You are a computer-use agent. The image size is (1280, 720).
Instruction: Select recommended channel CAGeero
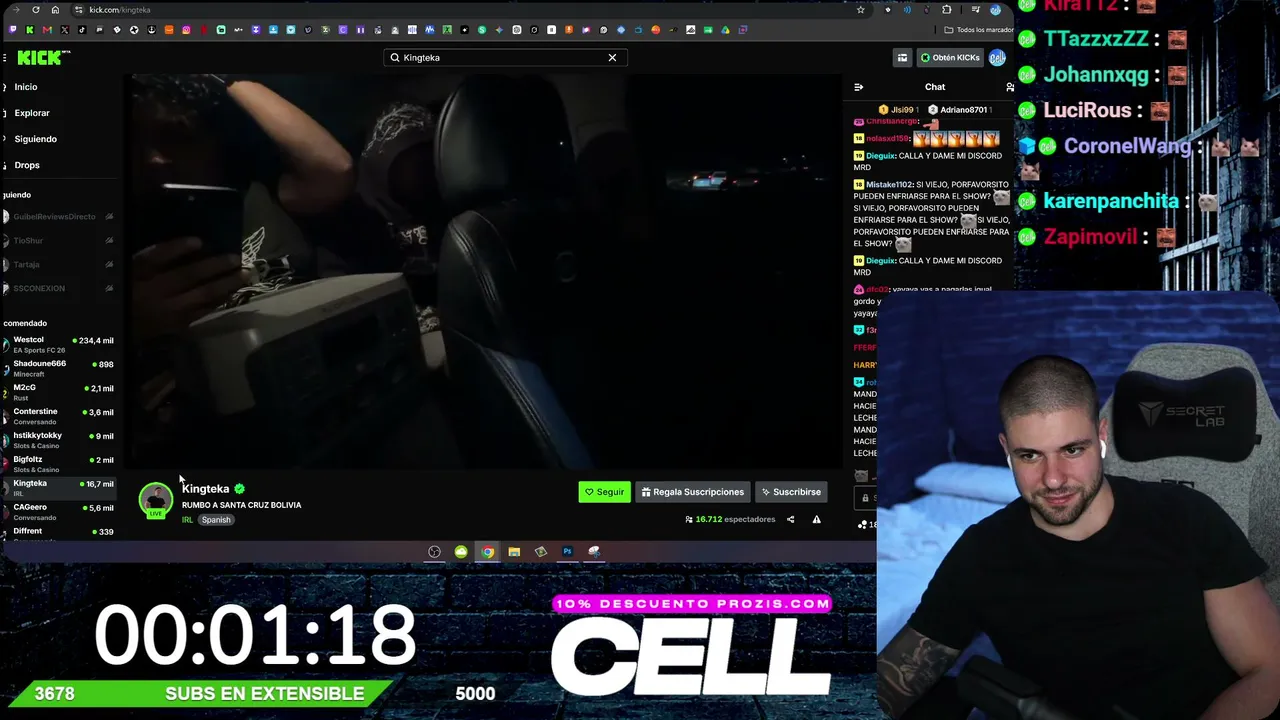pyautogui.click(x=58, y=512)
